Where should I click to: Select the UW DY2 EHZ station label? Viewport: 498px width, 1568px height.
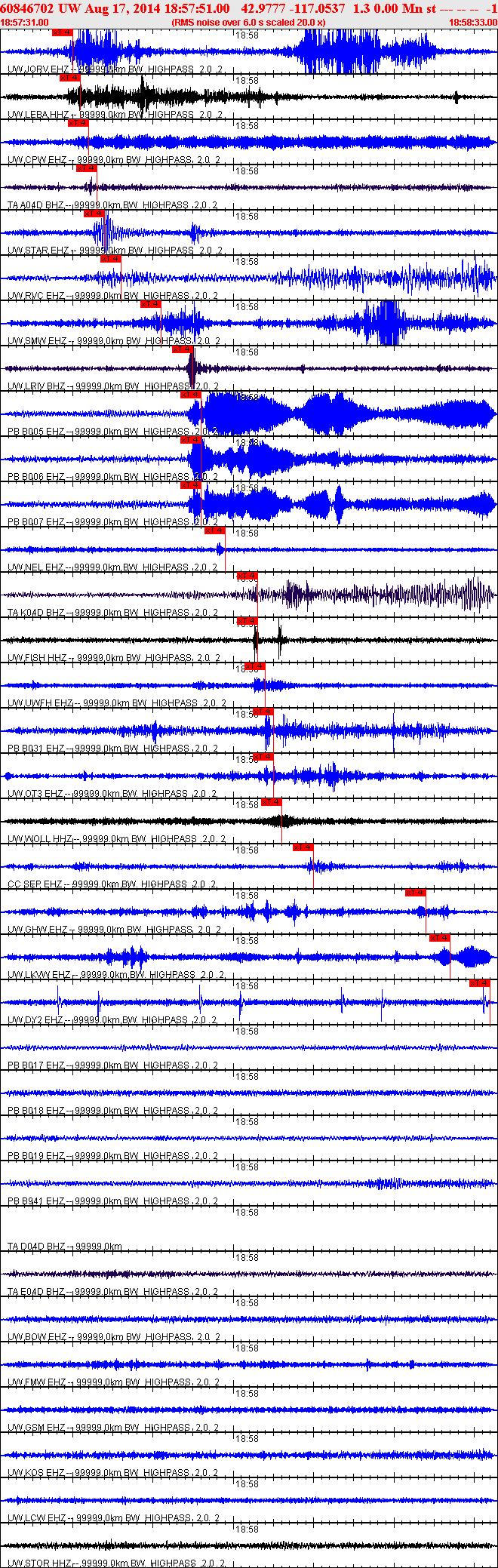pos(35,1020)
